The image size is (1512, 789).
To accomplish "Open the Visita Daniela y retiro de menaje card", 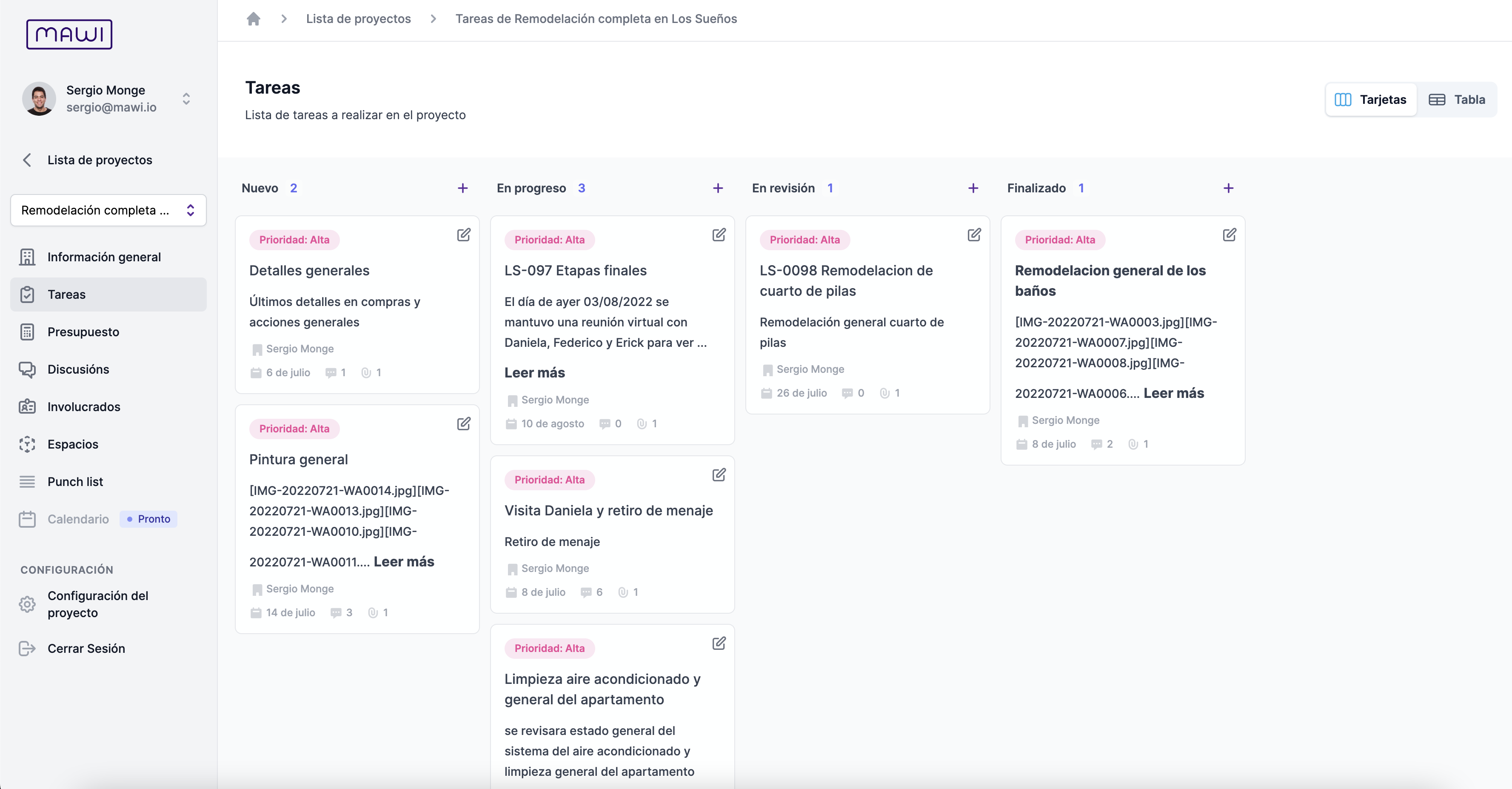I will point(608,511).
